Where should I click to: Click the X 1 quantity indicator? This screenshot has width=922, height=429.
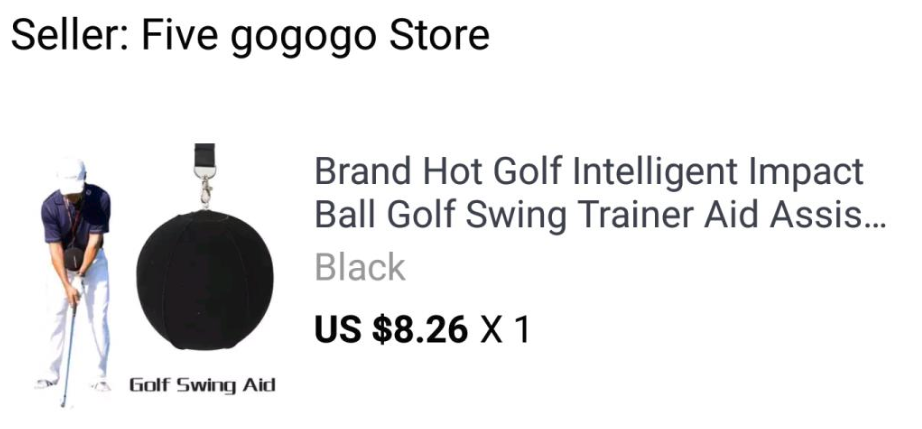[505, 330]
